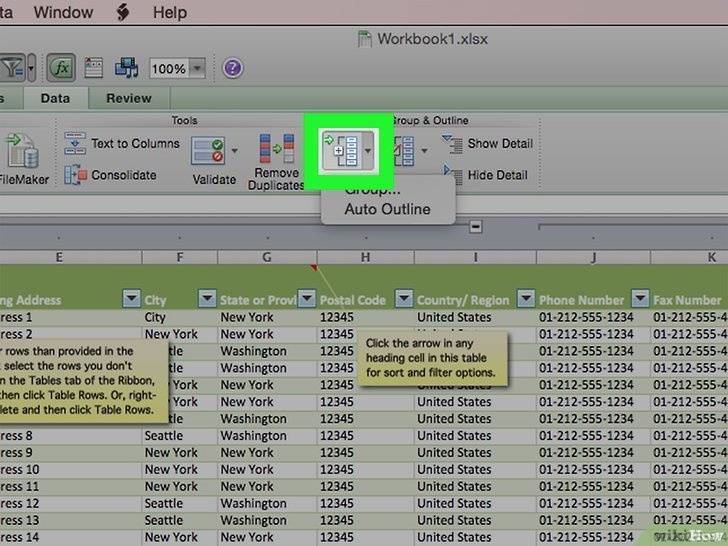Click the Consolidate icon
Viewport: 728px width, 546px height.
[76, 175]
